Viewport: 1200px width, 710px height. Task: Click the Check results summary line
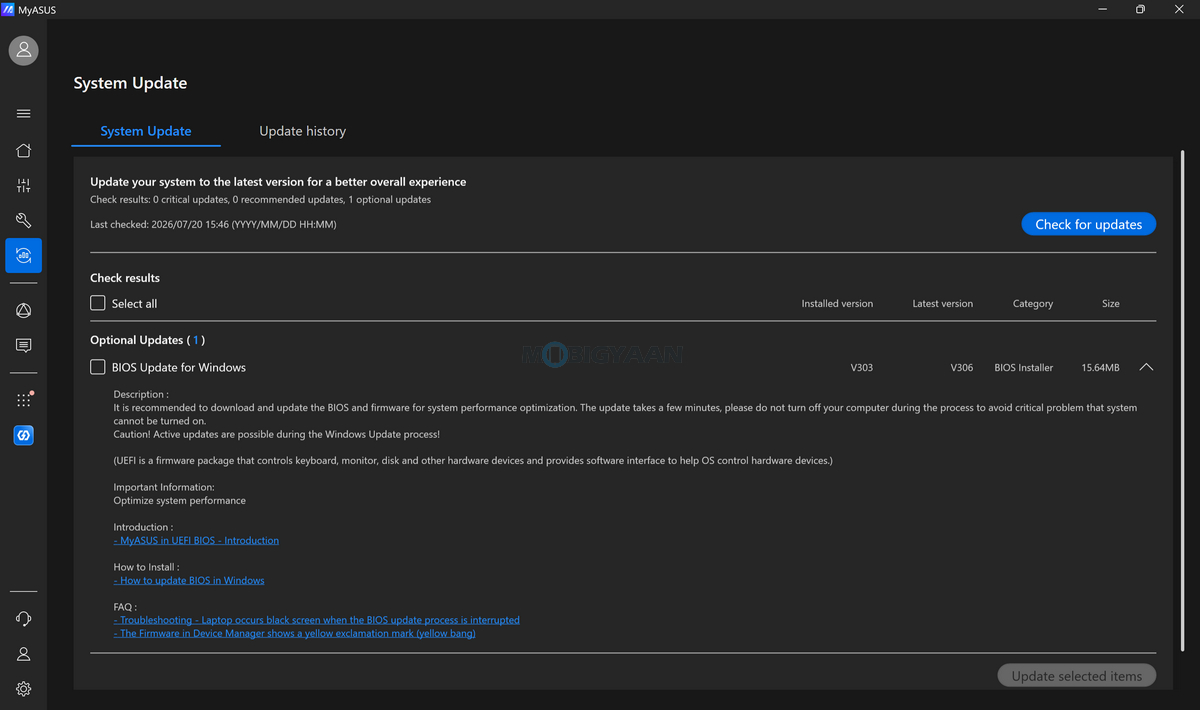261,200
